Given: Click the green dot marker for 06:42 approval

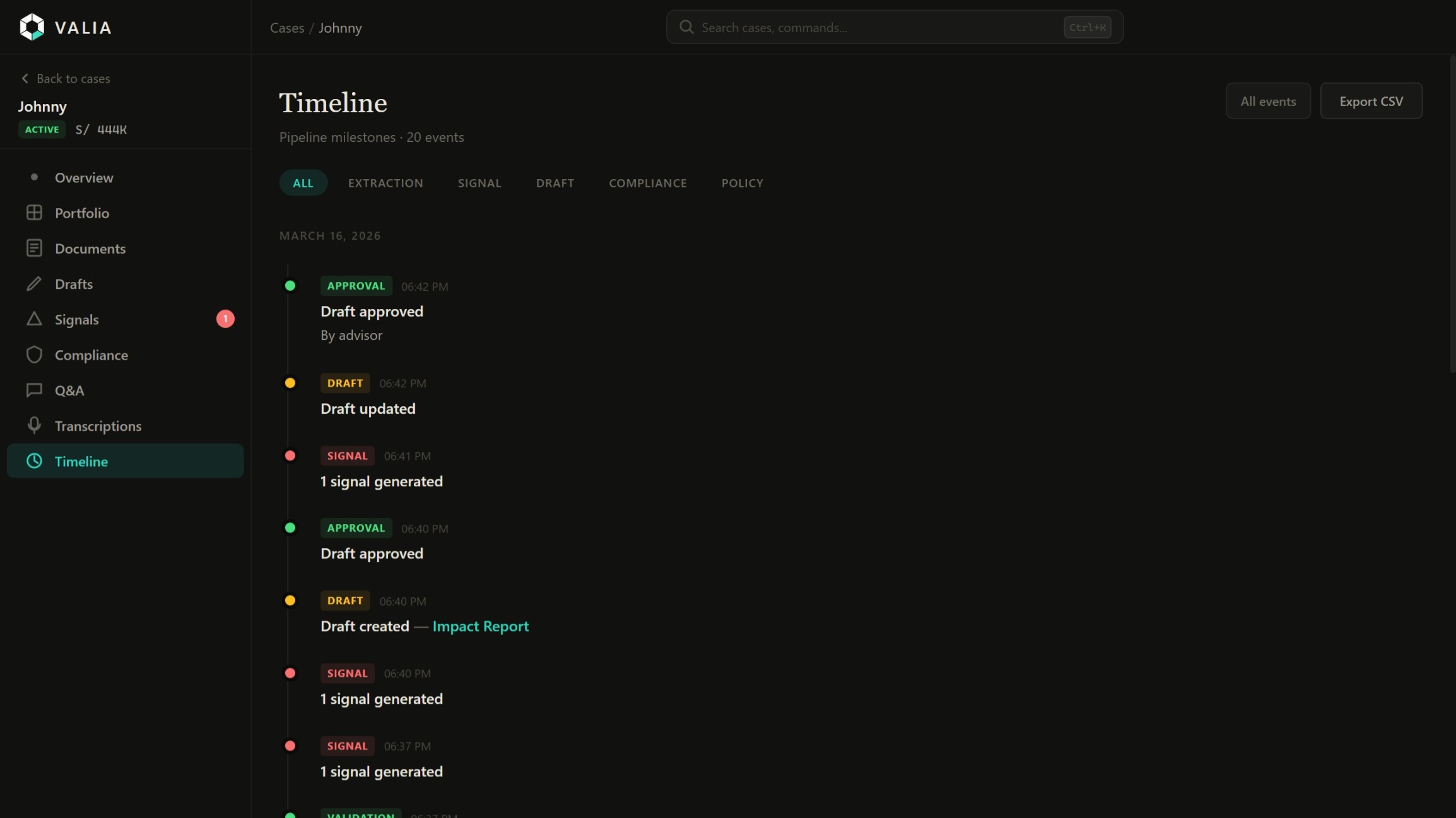Looking at the screenshot, I should coord(290,286).
